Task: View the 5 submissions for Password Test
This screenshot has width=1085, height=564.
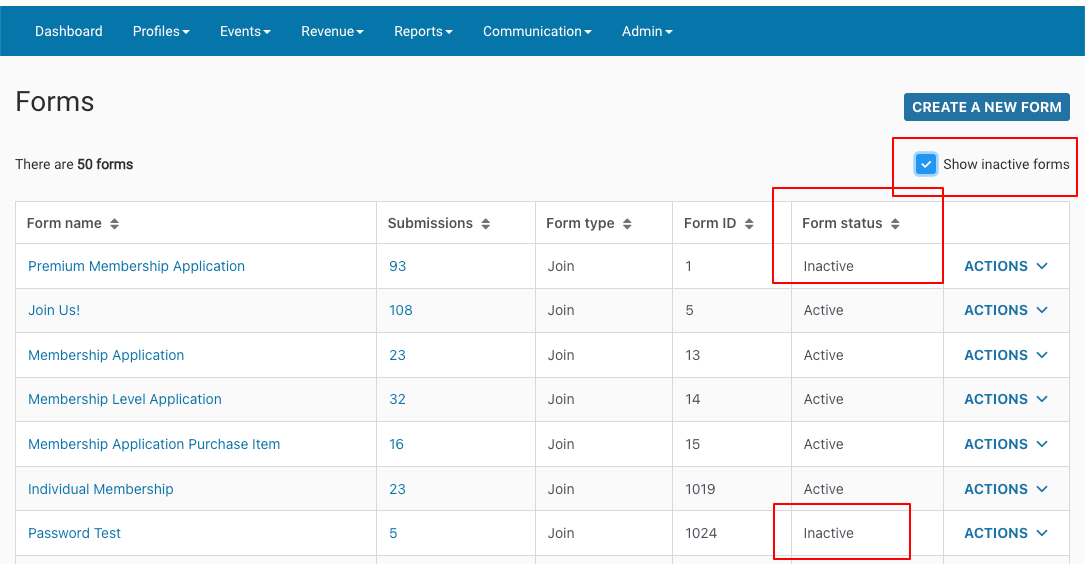Action: point(393,534)
